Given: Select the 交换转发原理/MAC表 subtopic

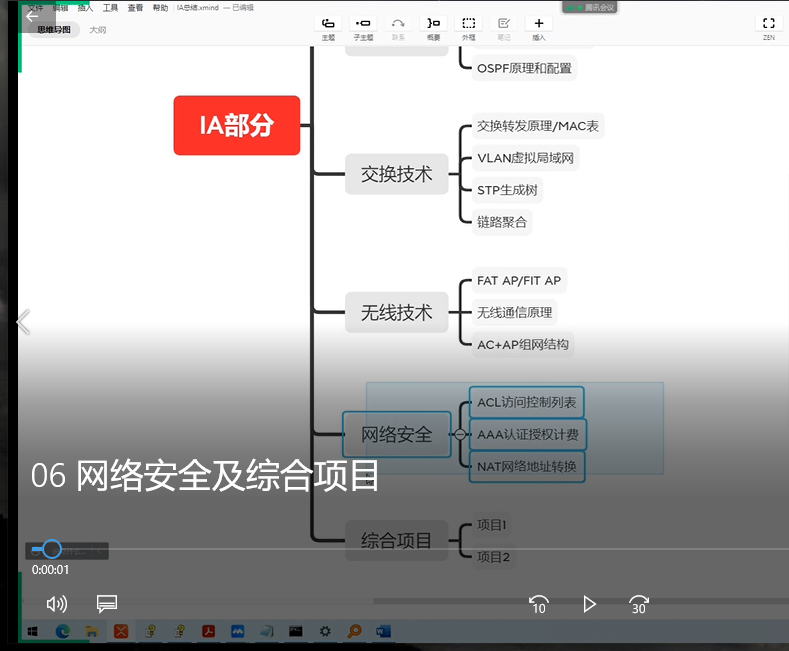Looking at the screenshot, I should 538,126.
